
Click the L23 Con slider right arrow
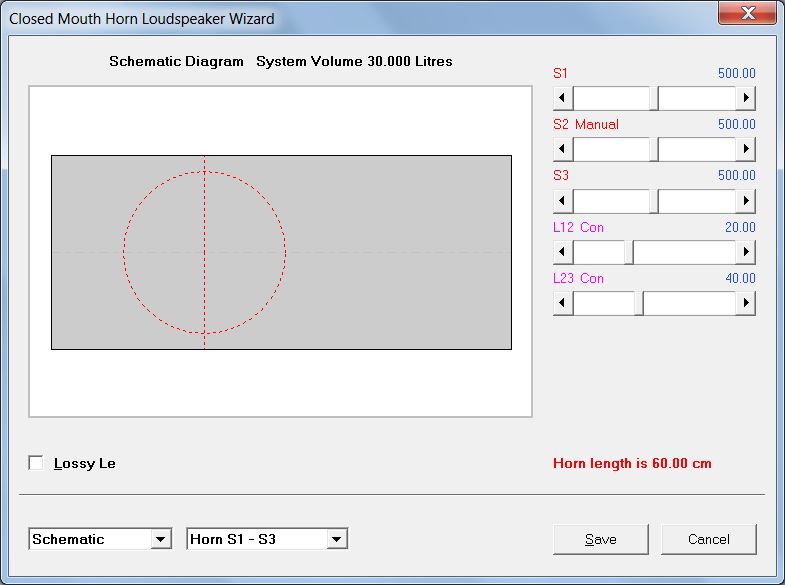(x=745, y=303)
